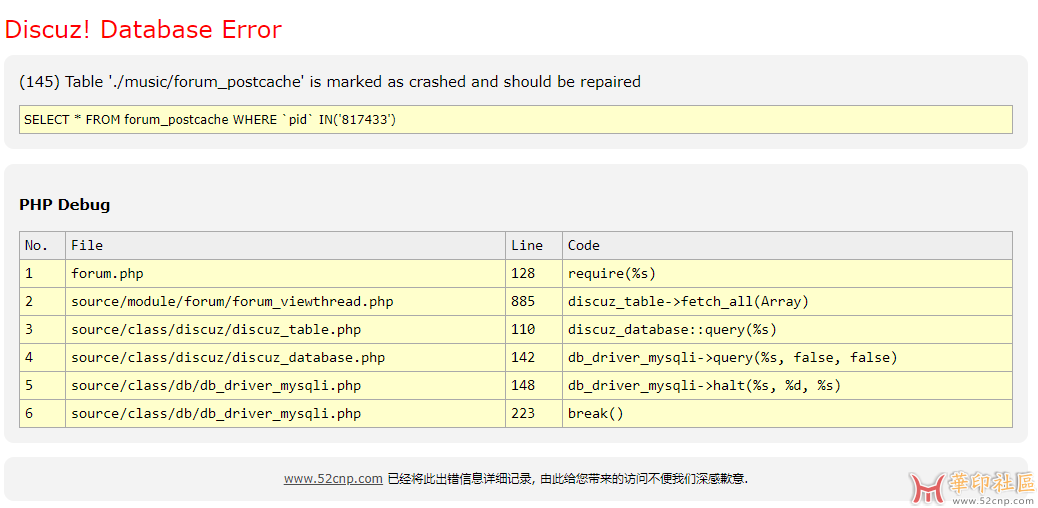Screen dimensions: 1038x508
Task: Click line number 223 cell
Action: click(534, 413)
